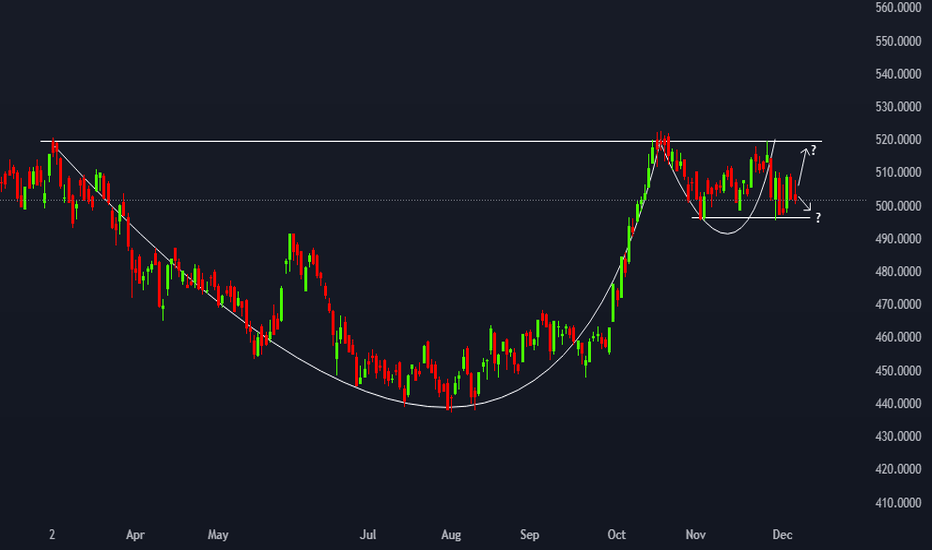Screen dimensions: 932x550
Task: Click the 480.0000 price axis label
Action: pos(898,271)
